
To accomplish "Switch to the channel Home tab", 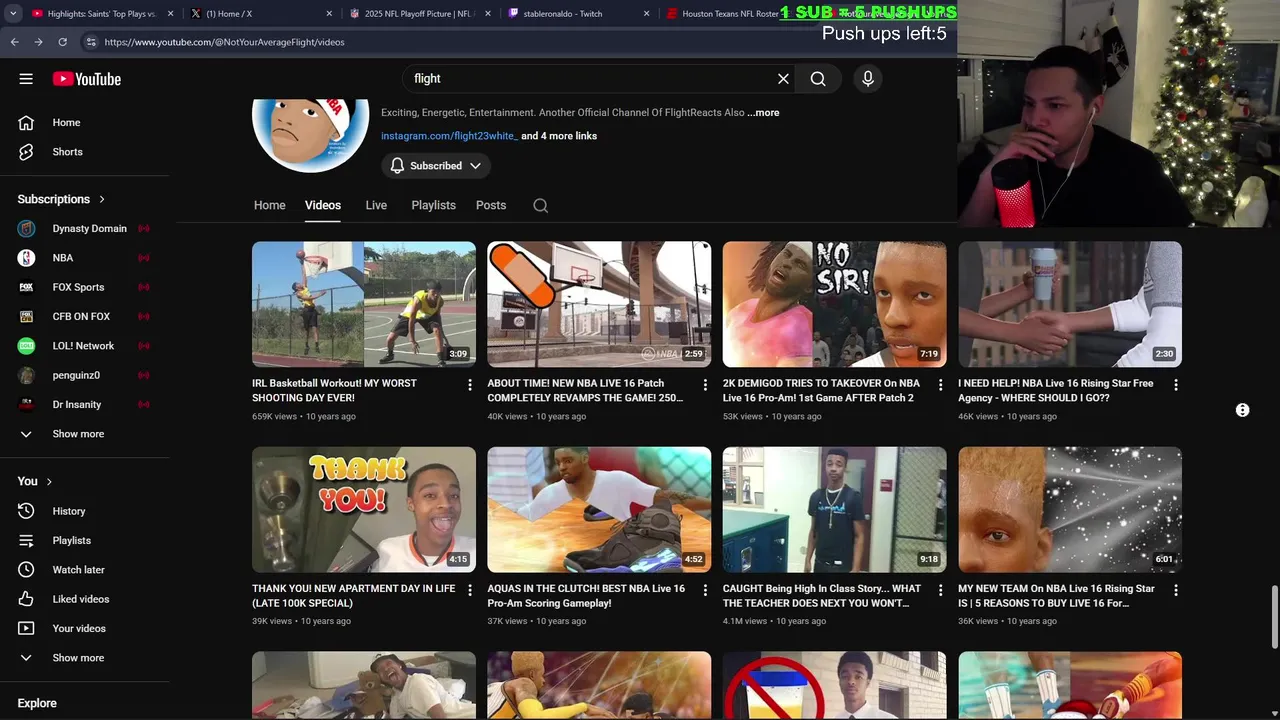I will (269, 205).
